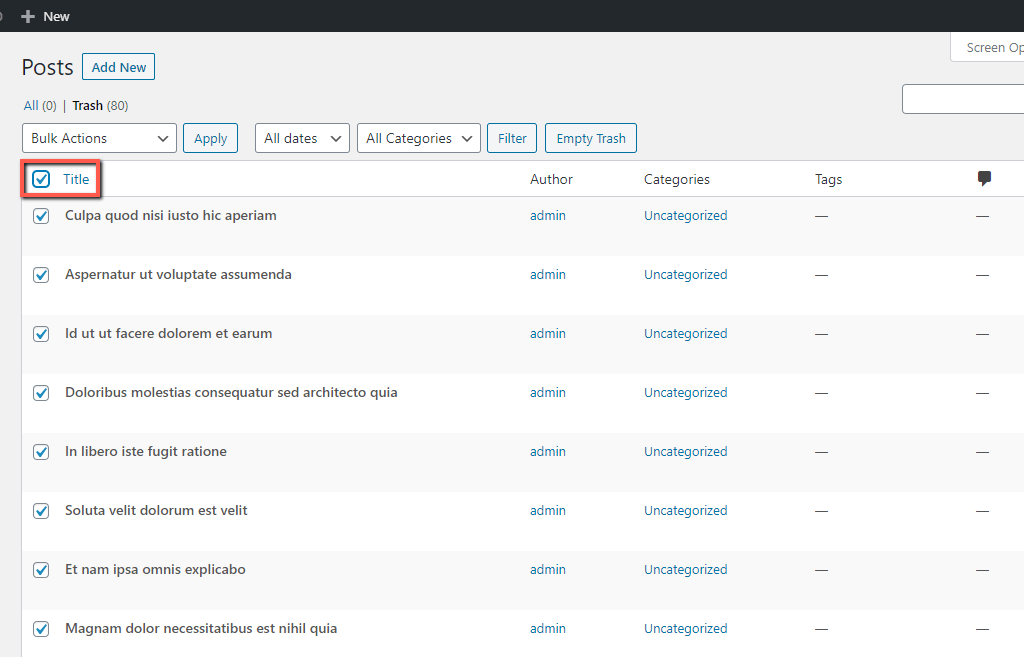1024x657 pixels.
Task: Select the Trash (80) posts view
Action: pos(100,106)
